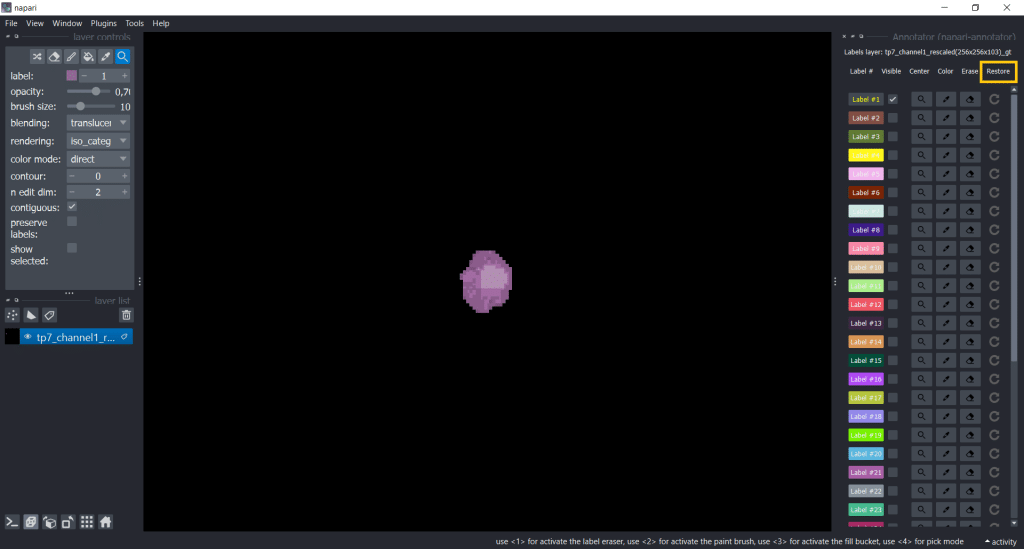This screenshot has height=549, width=1024.
Task: Toggle grid mode
Action: (87, 521)
